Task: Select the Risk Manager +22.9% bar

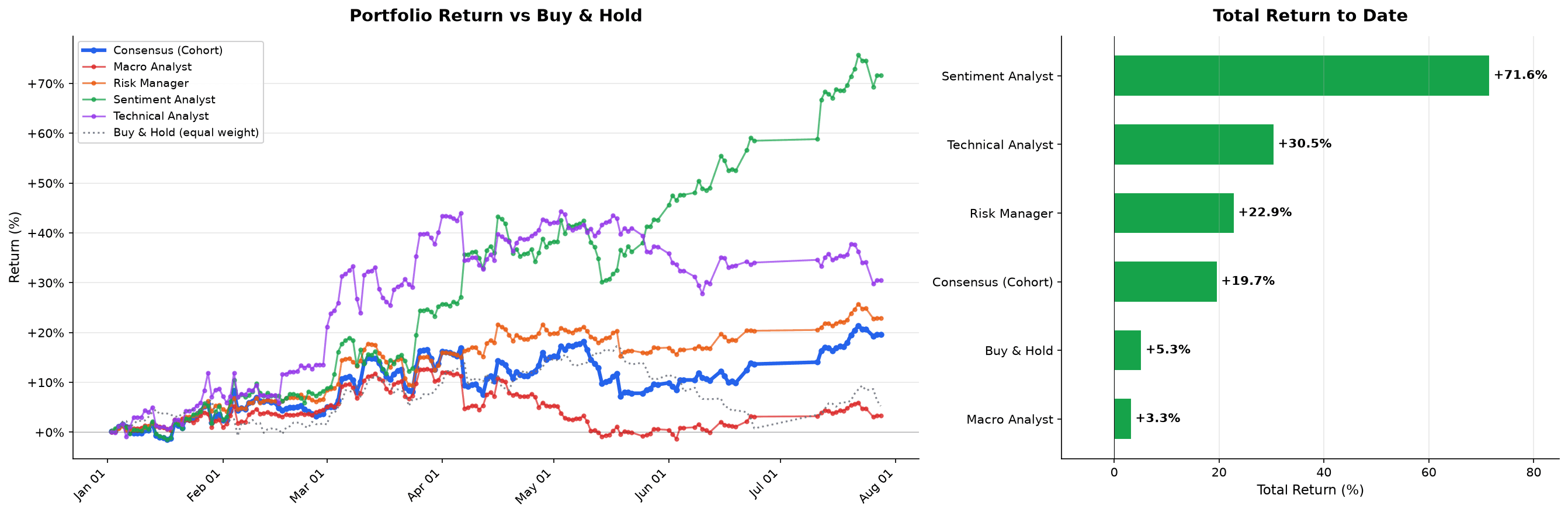Action: tap(1174, 213)
